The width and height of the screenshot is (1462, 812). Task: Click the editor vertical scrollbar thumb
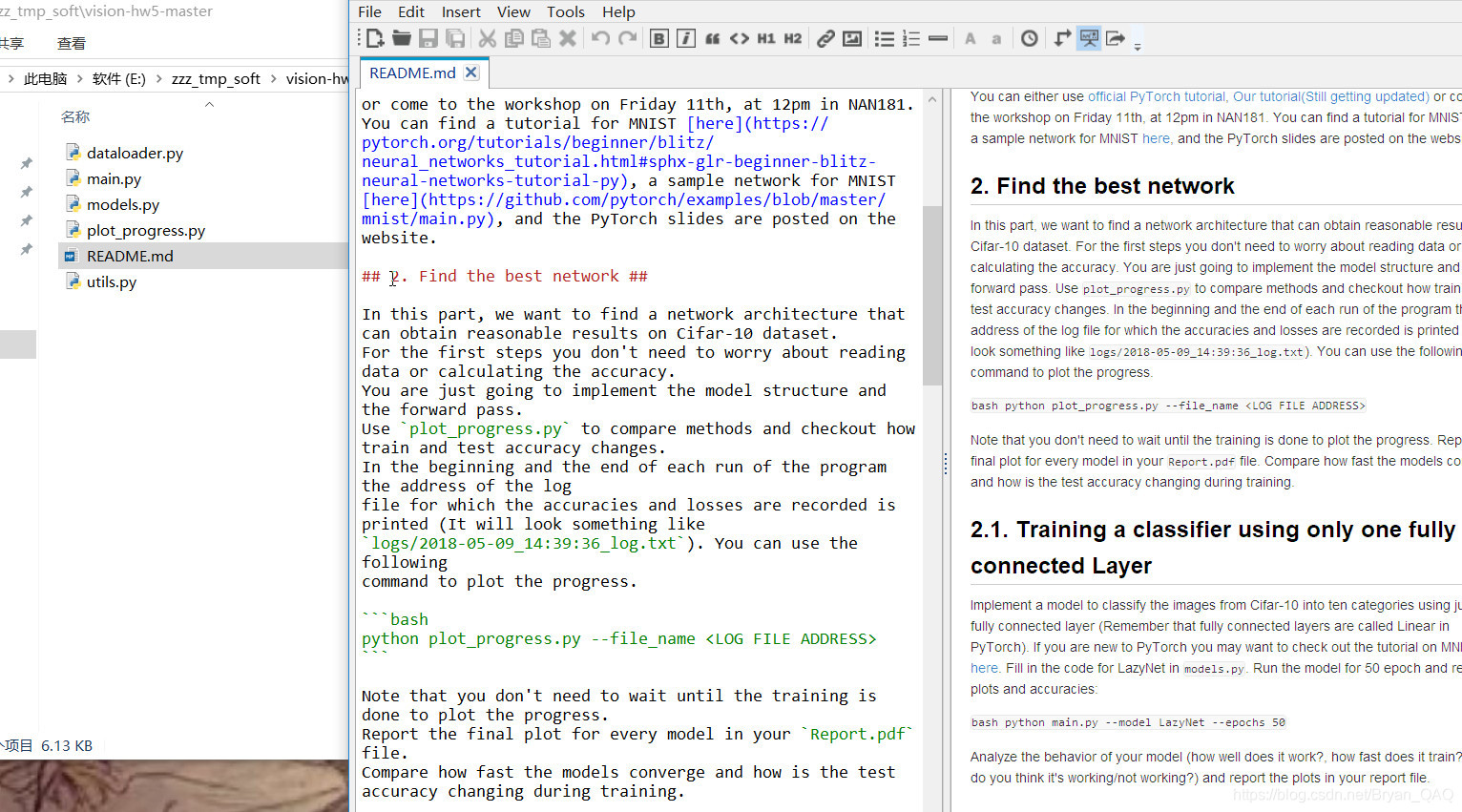tap(932, 295)
